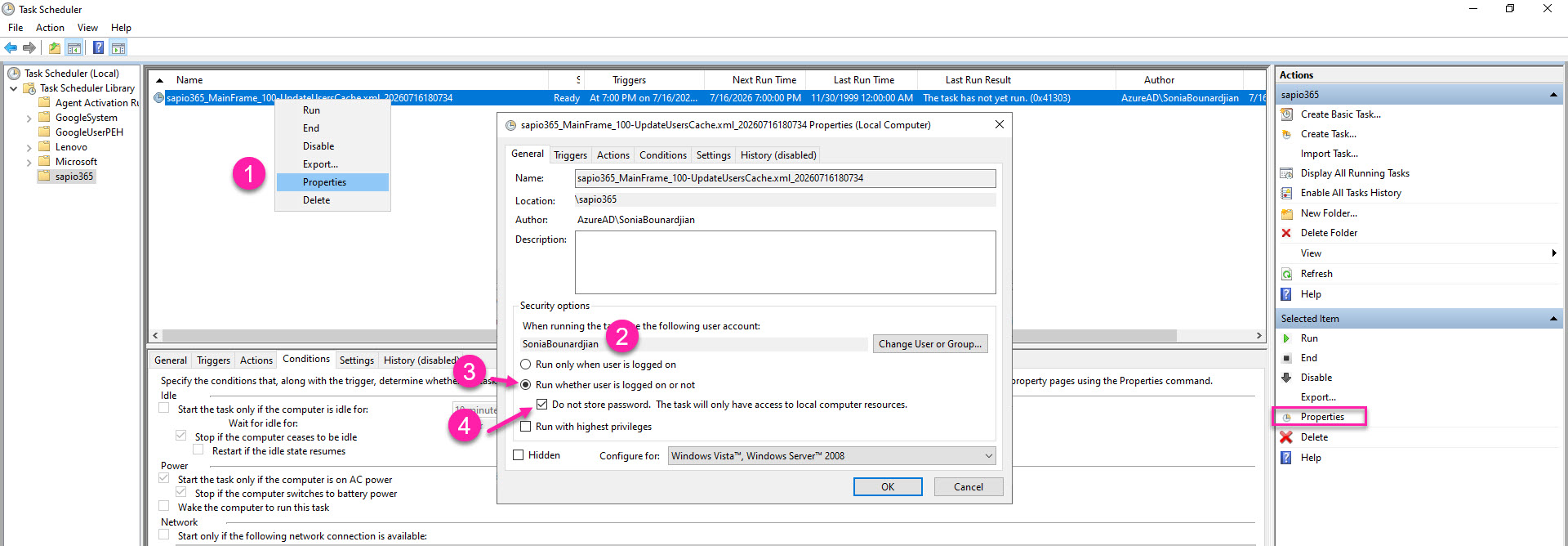This screenshot has height=546, width=1568.
Task: Toggle Start only on AC power checkbox
Action: coord(164,478)
